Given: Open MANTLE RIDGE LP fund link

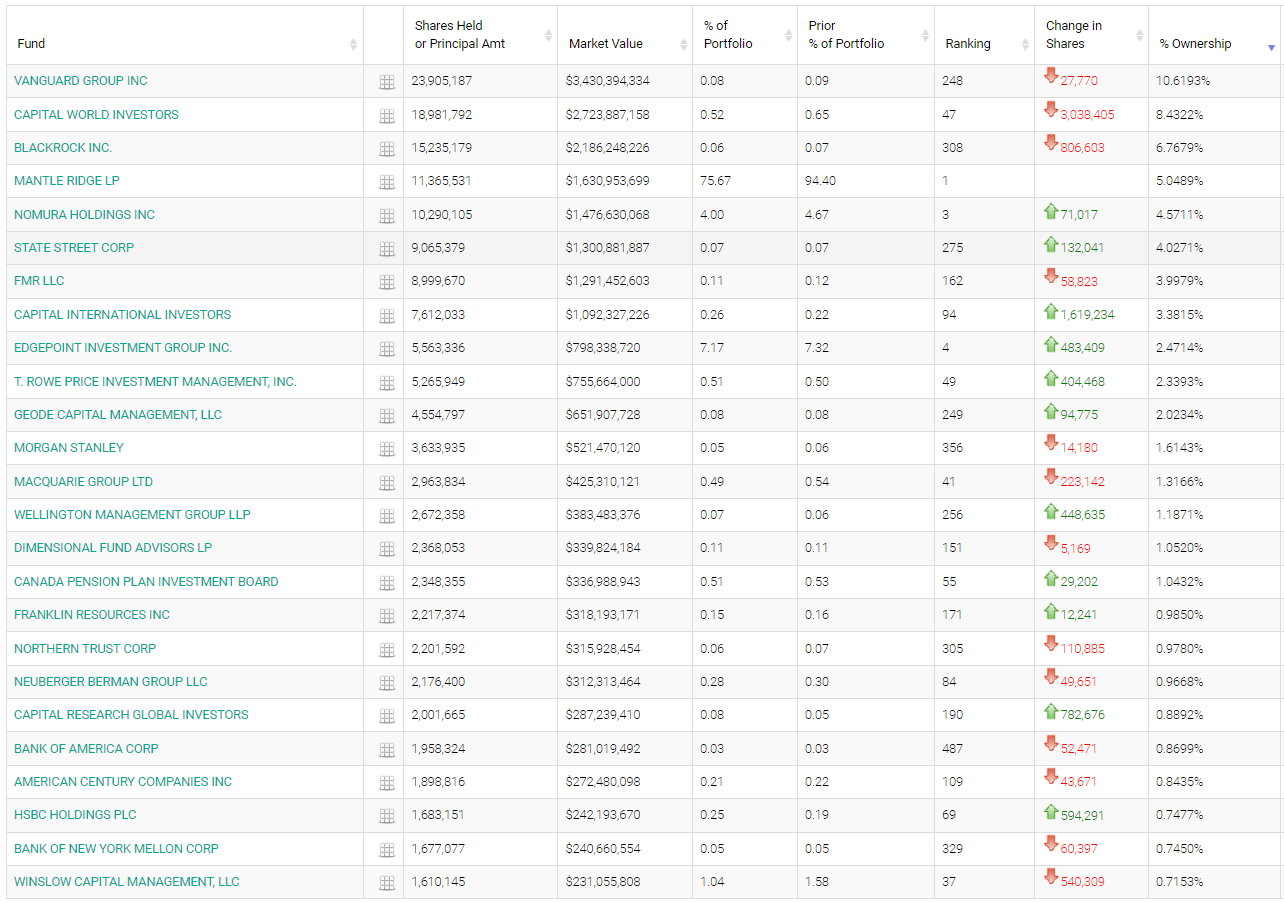Looking at the screenshot, I should click(x=67, y=181).
